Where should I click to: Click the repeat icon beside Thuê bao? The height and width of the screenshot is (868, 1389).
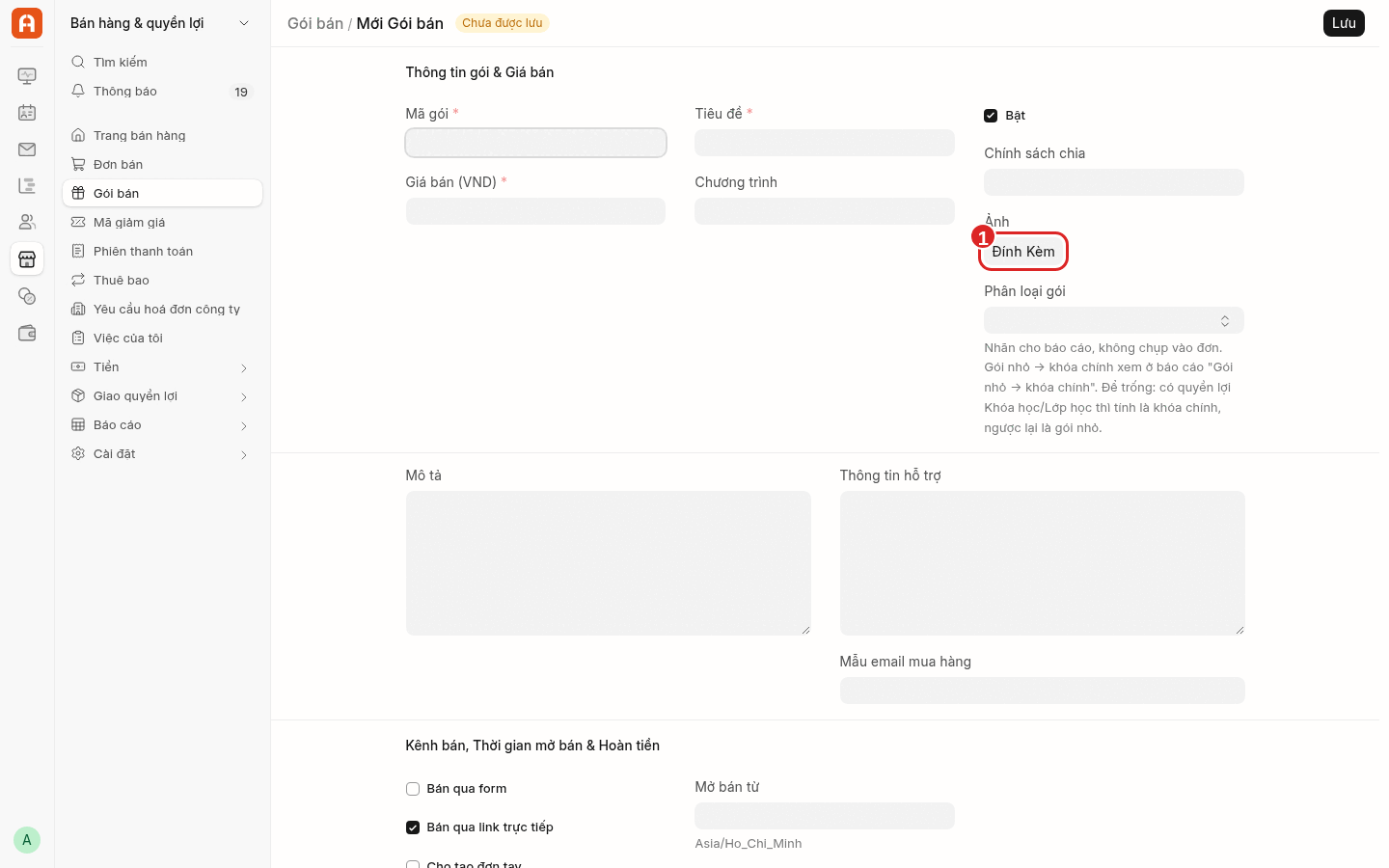point(78,280)
